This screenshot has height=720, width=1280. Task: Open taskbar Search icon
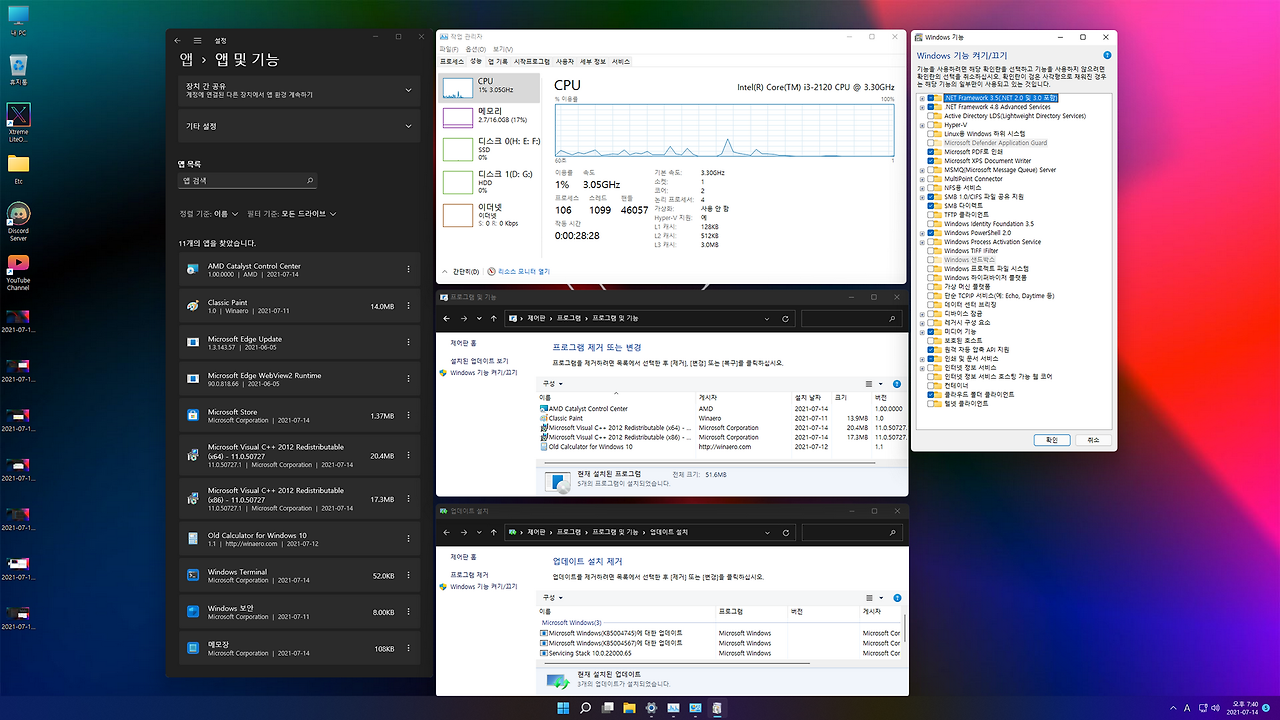585,708
